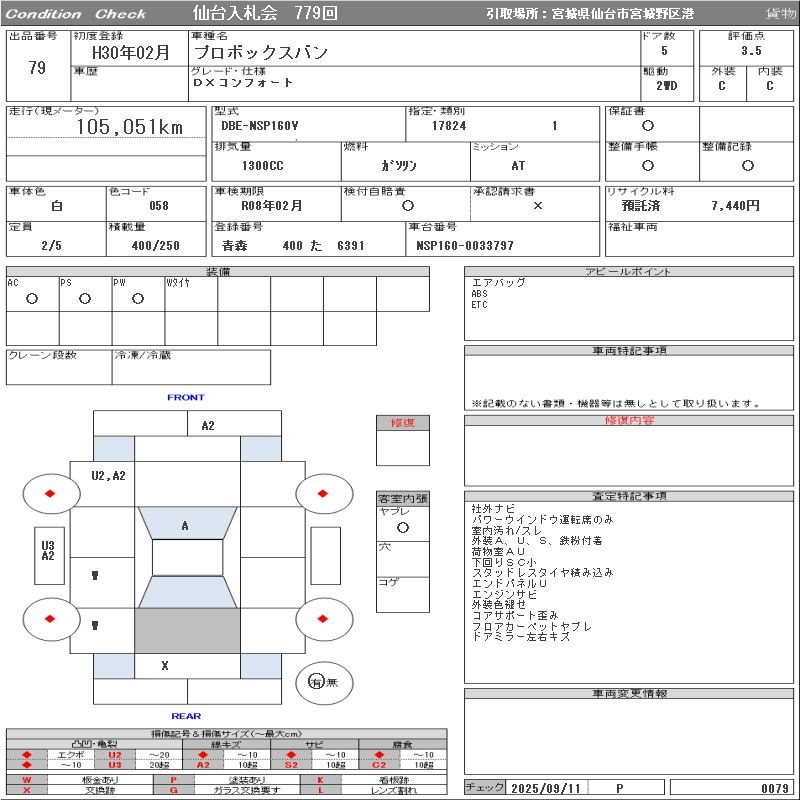Click the circle under ヤブレ in 客室内張

403,528
